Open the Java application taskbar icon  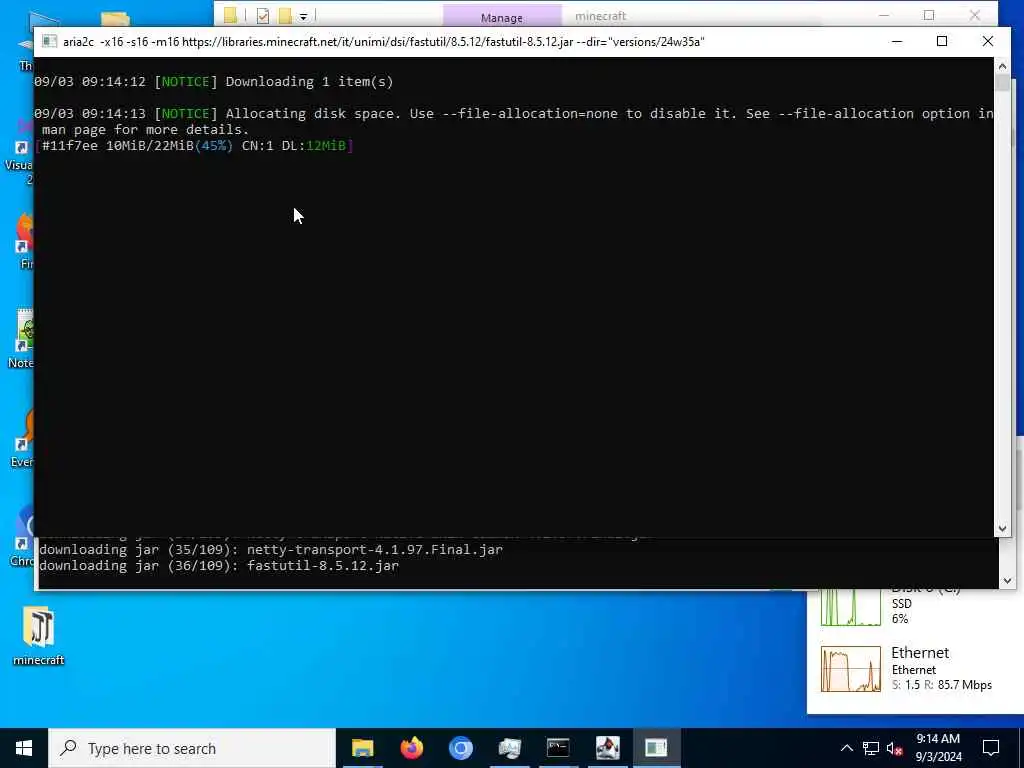pos(607,748)
